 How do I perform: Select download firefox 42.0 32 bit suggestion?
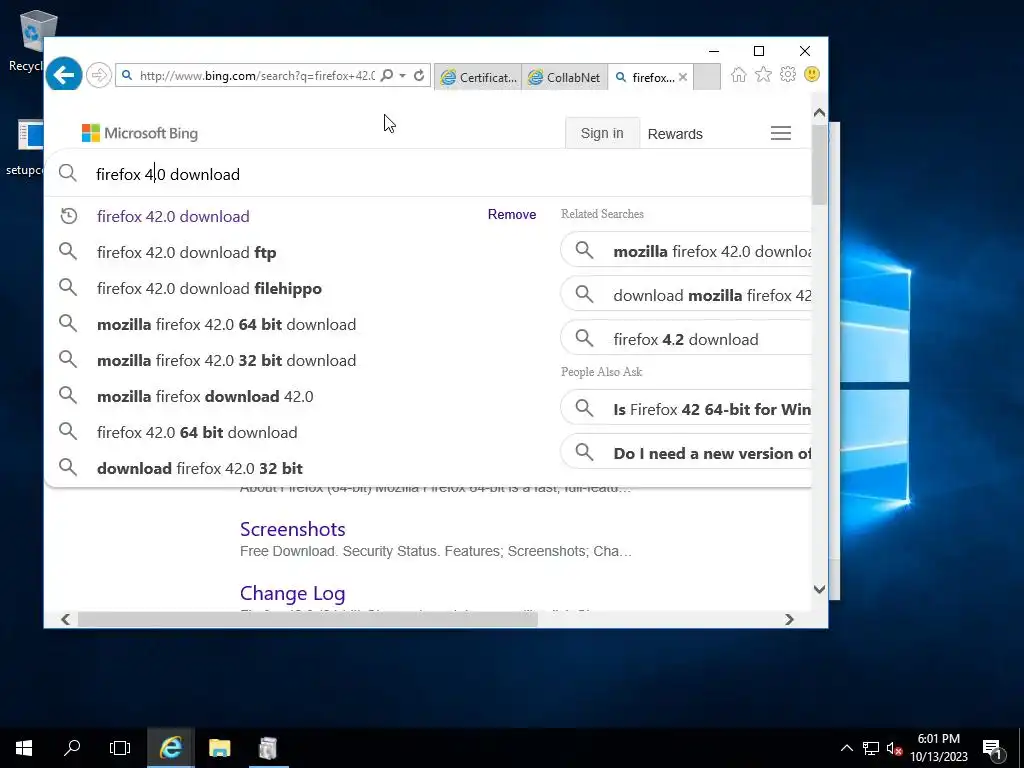pos(200,468)
